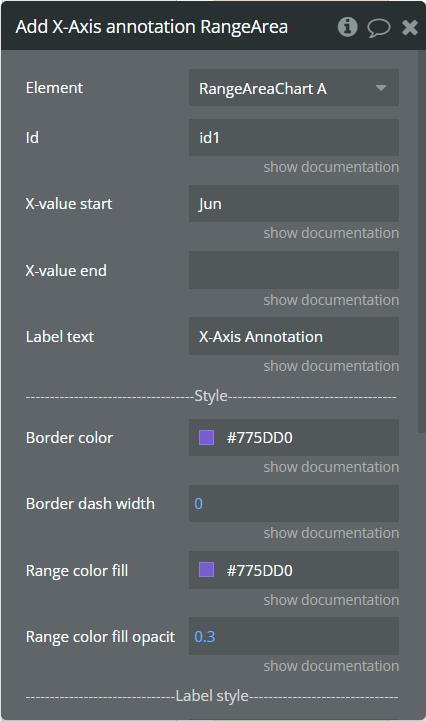Show documentation under Label text
The image size is (426, 721).
[331, 366]
